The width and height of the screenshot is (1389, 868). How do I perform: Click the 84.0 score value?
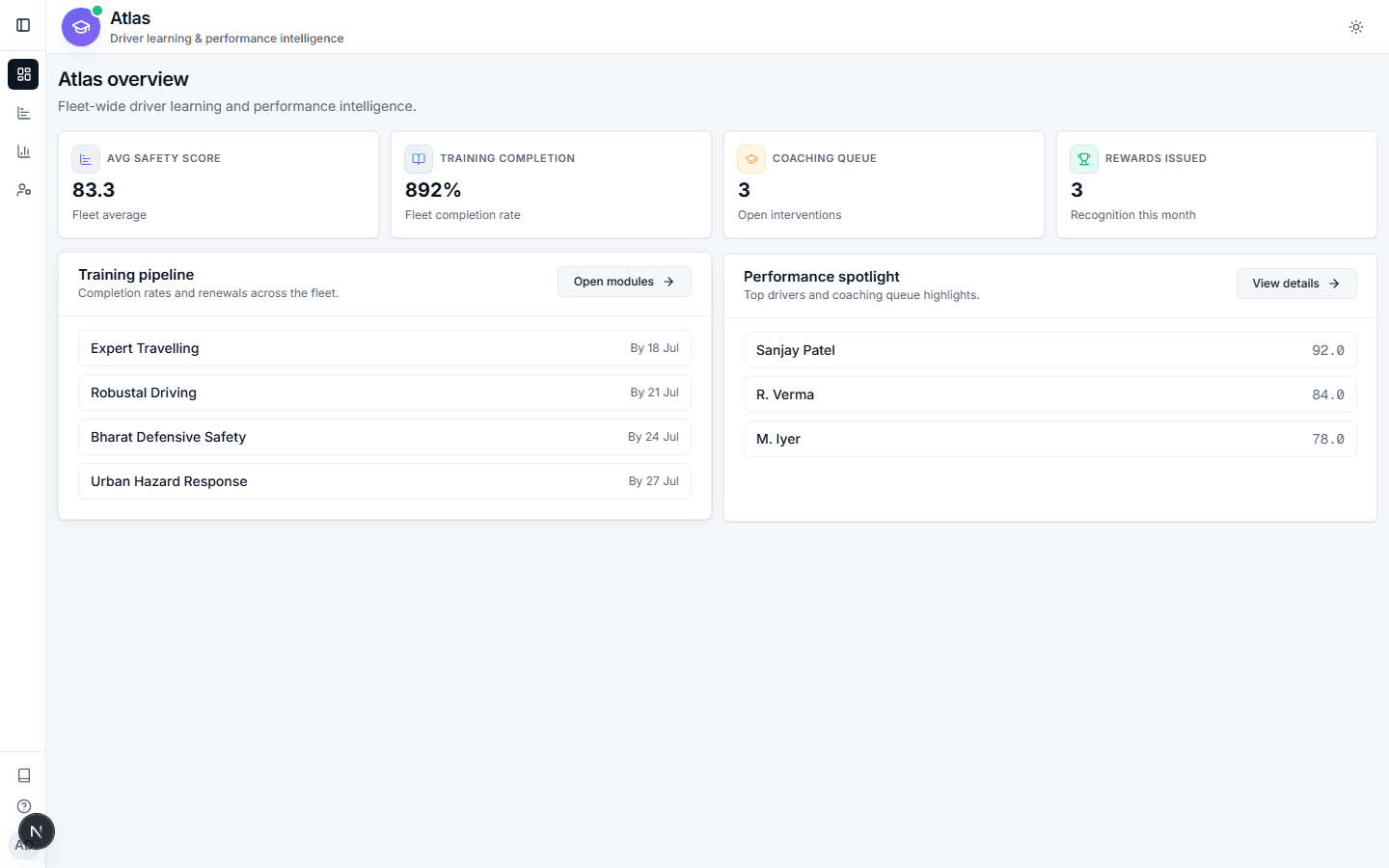tap(1328, 394)
